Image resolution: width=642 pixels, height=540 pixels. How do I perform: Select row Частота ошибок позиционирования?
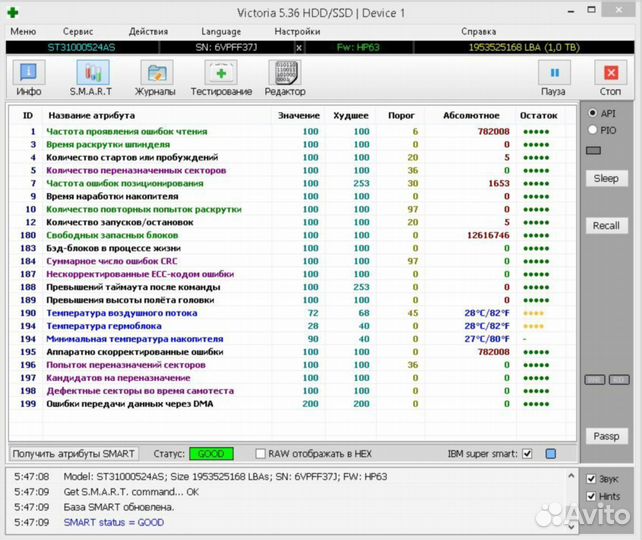(292, 183)
